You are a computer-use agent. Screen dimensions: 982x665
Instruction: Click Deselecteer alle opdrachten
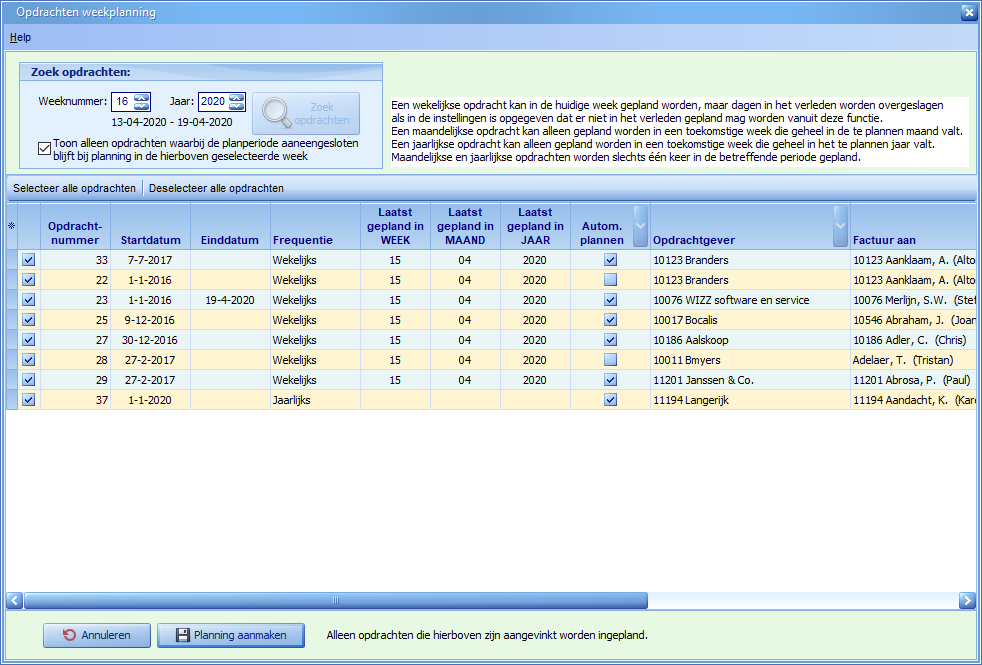[x=216, y=188]
